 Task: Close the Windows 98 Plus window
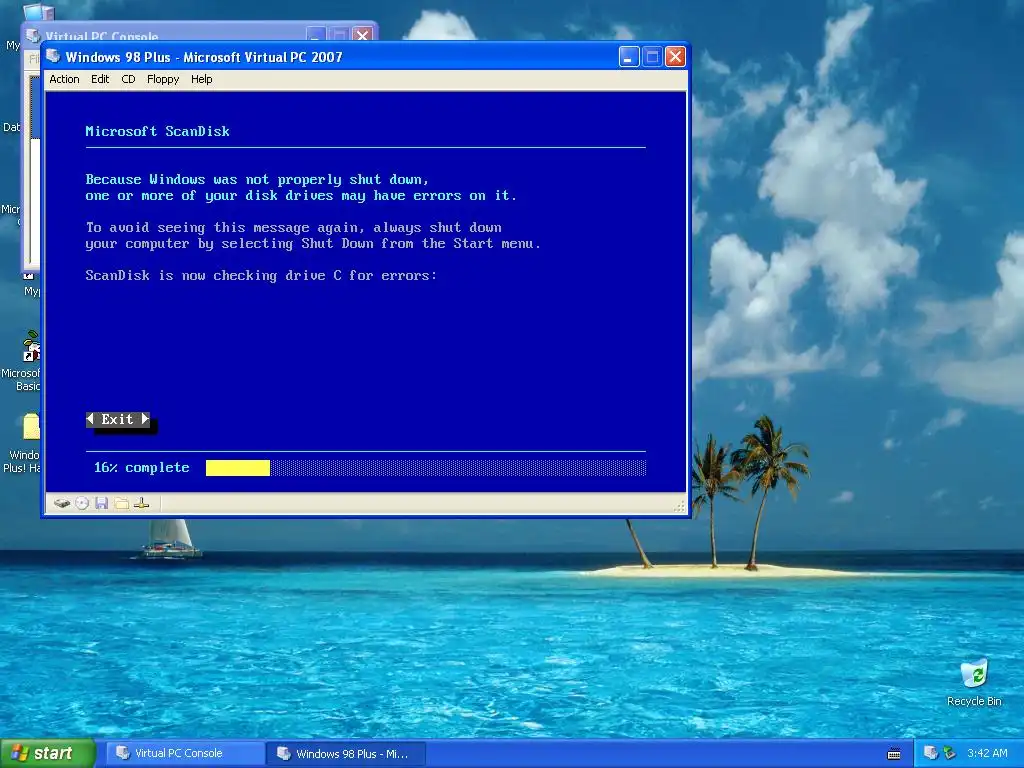(x=675, y=57)
